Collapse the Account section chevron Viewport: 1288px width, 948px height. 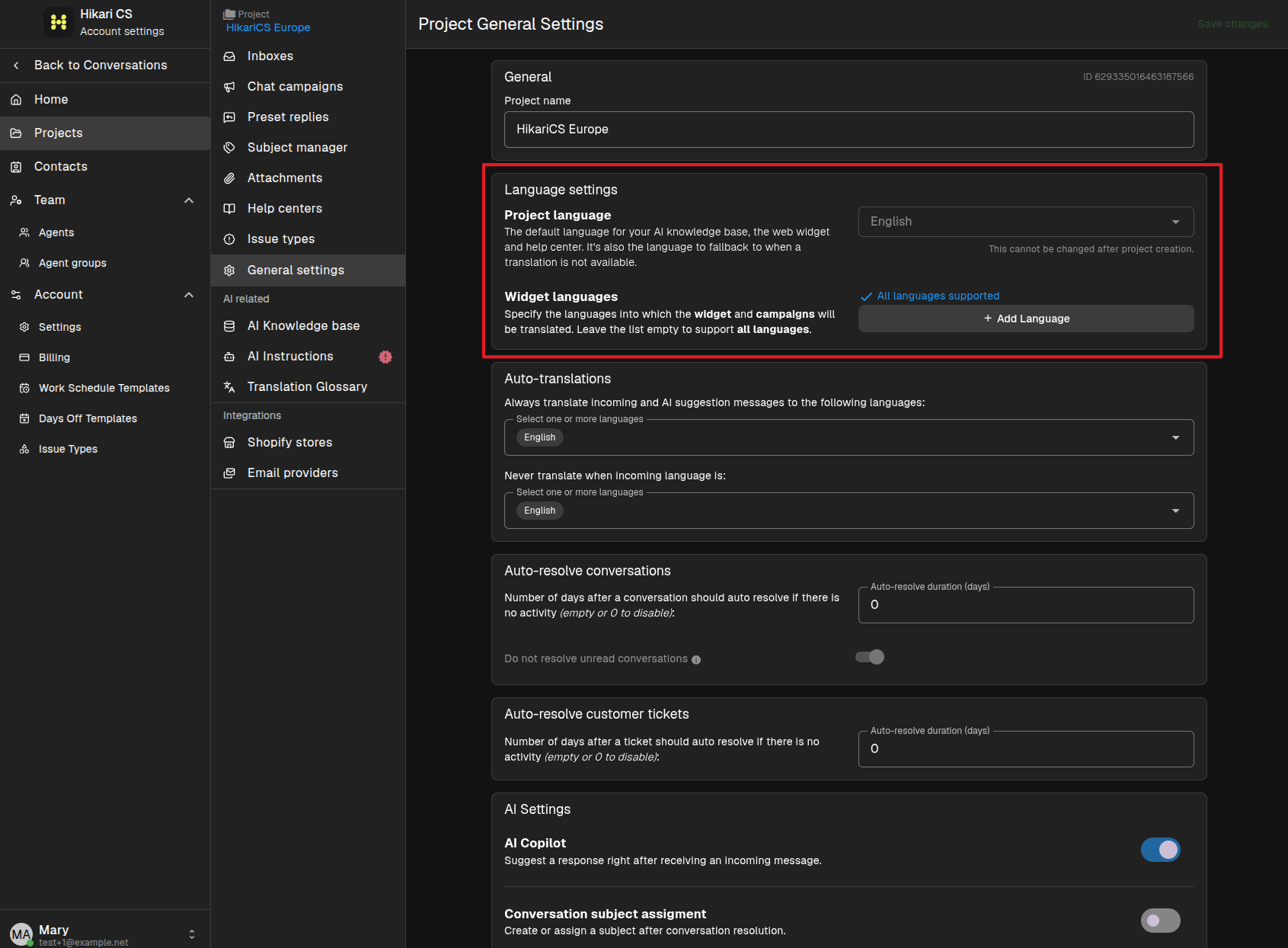point(189,295)
